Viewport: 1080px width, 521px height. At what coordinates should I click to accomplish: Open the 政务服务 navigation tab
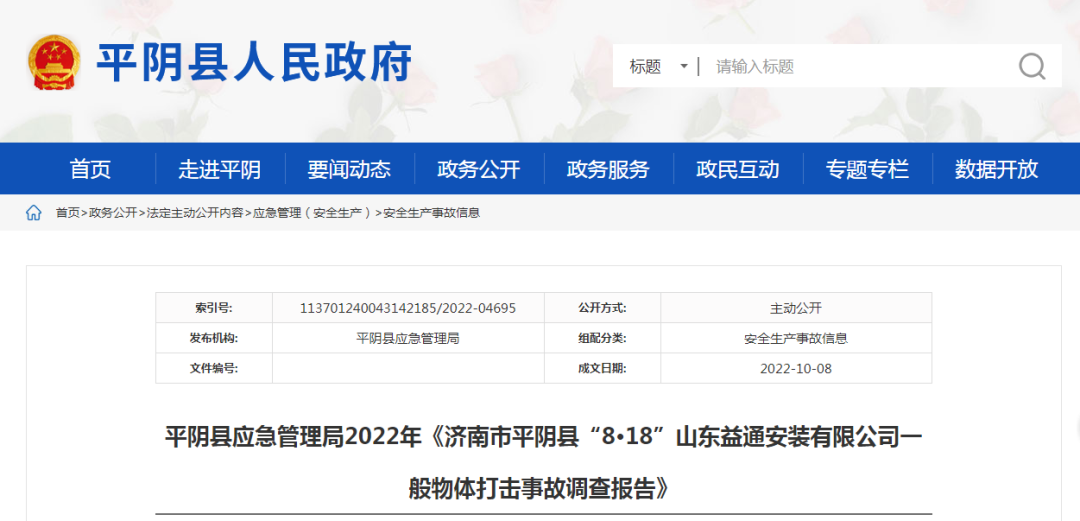tap(608, 169)
